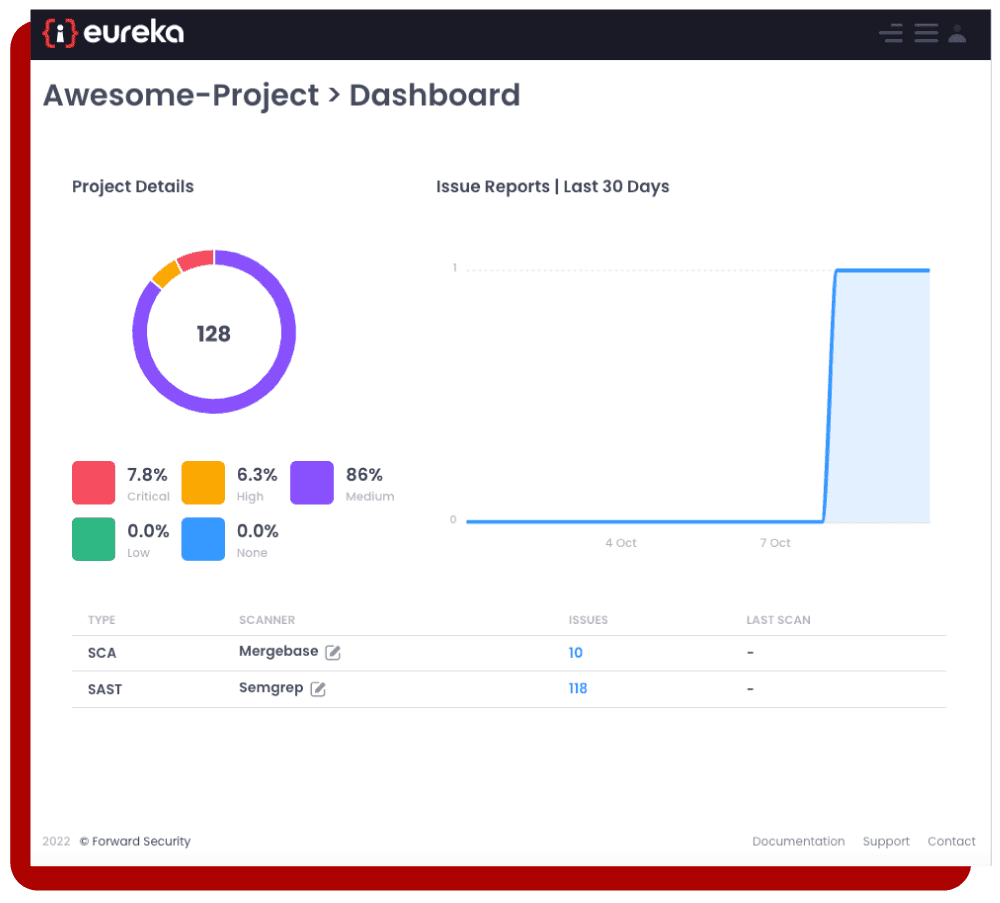Toggle the Medium purple severity swatch

pos(312,483)
